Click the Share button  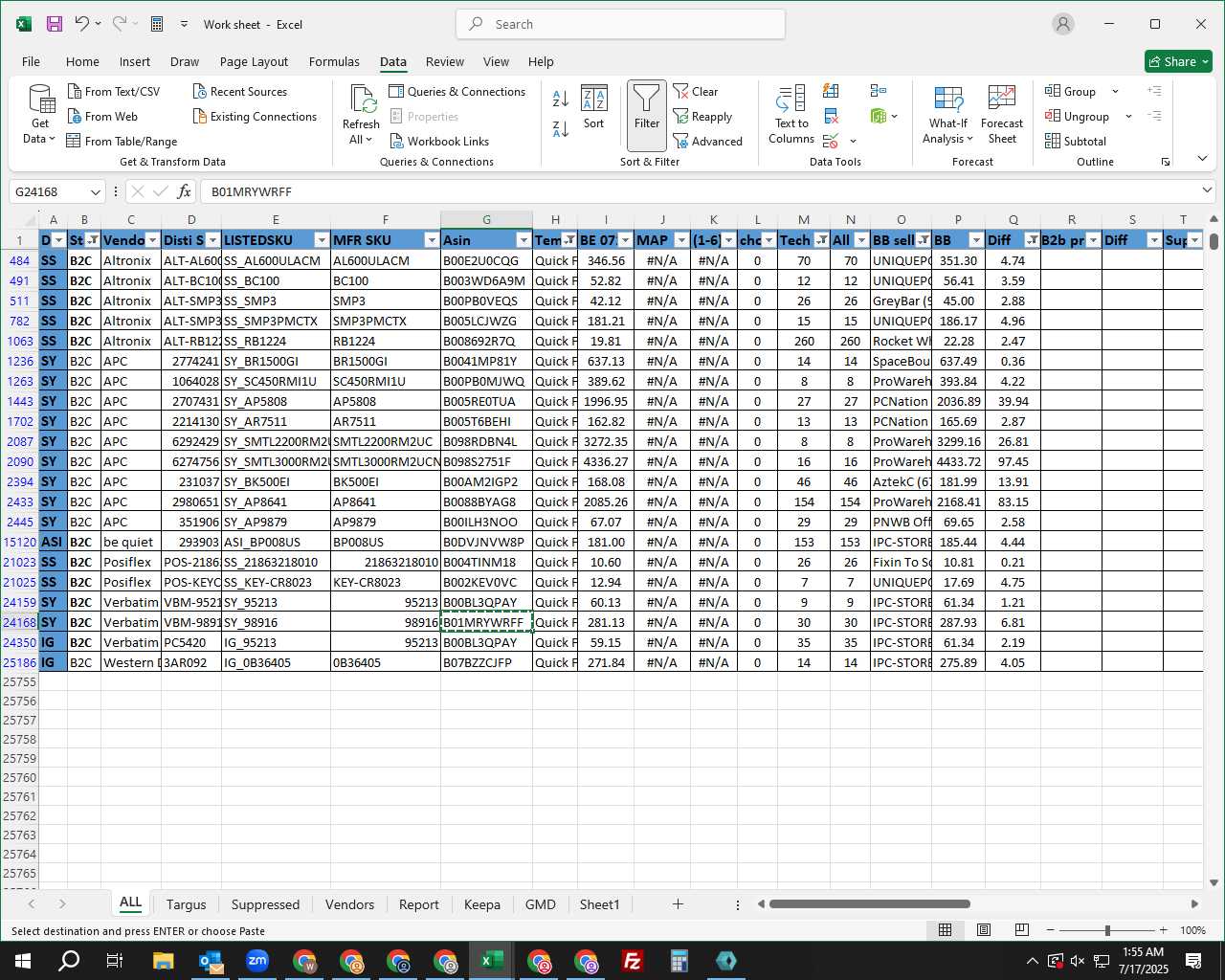pos(1179,61)
